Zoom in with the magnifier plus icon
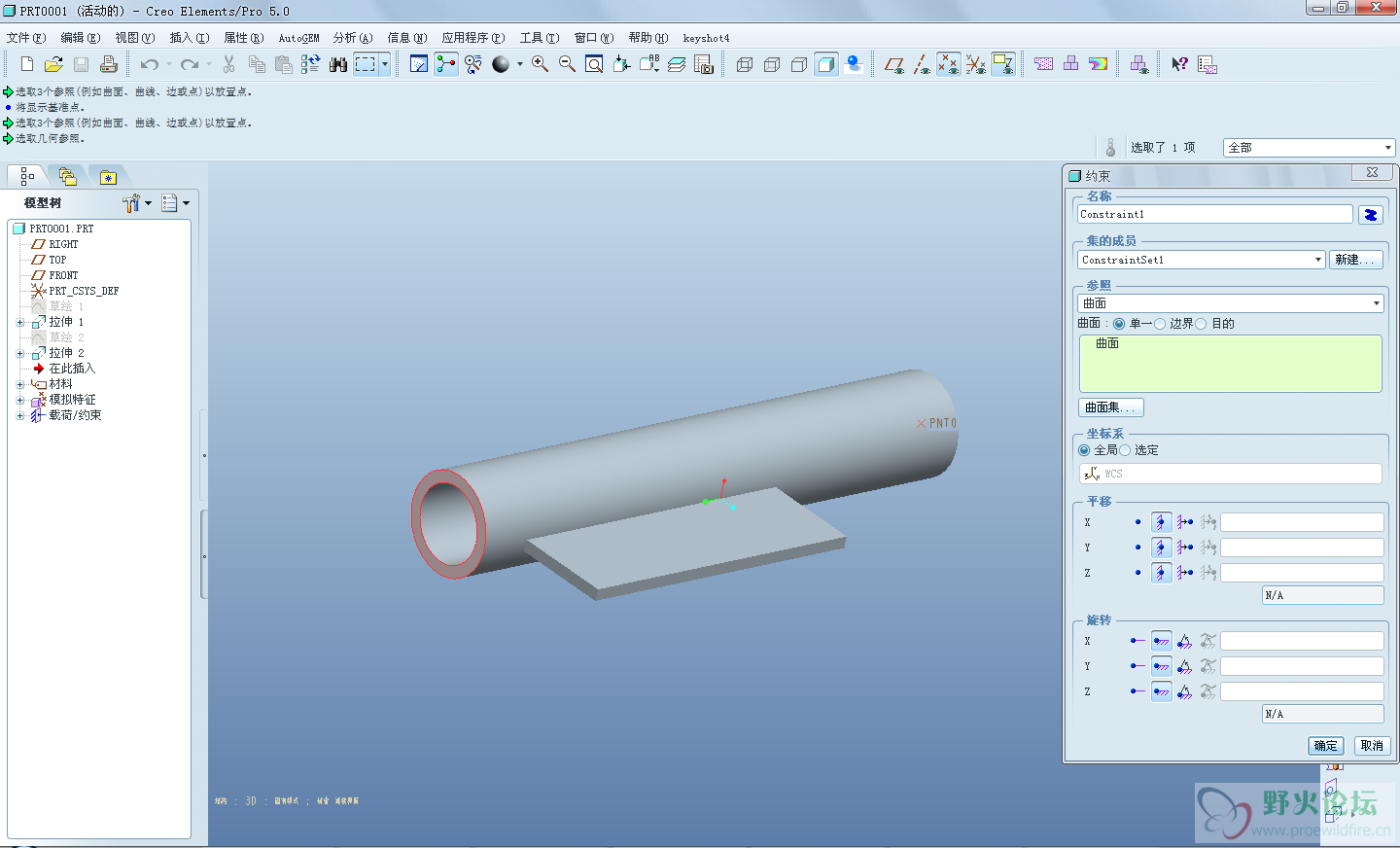The width and height of the screenshot is (1400, 848). click(x=540, y=64)
